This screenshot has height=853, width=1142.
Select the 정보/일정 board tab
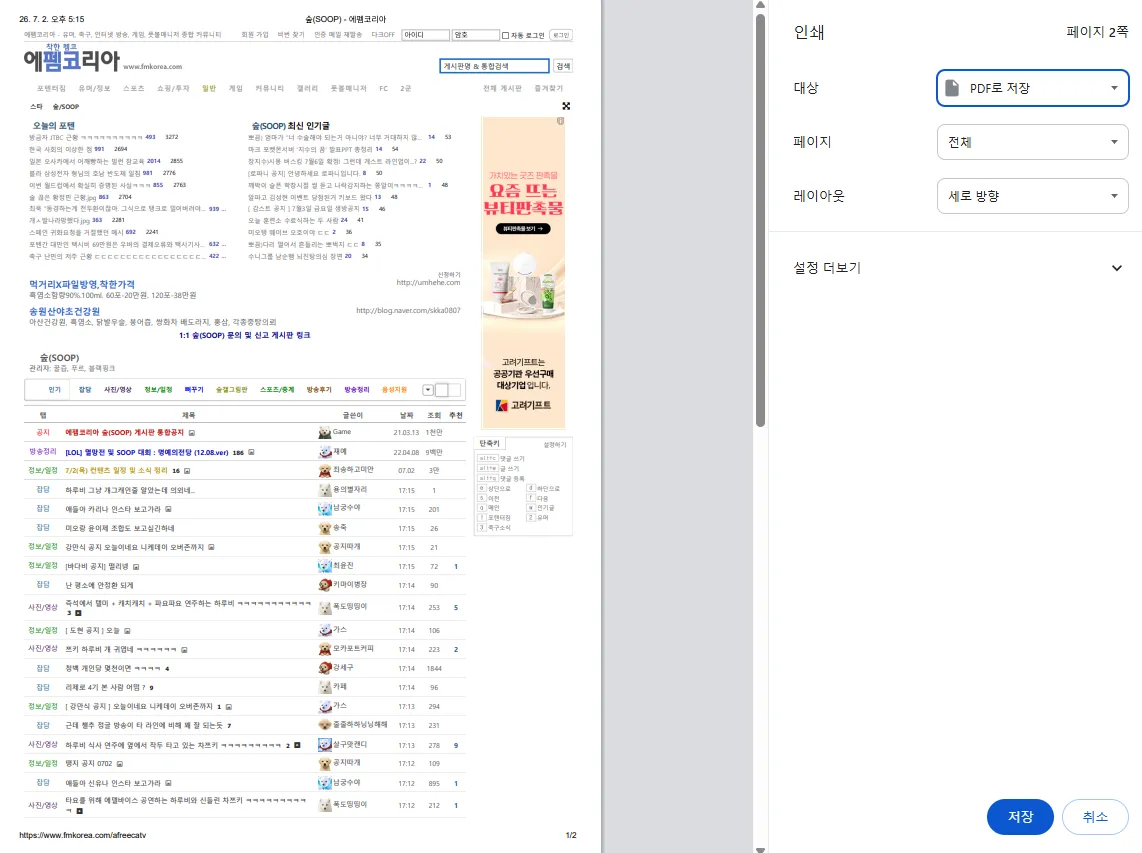click(158, 390)
